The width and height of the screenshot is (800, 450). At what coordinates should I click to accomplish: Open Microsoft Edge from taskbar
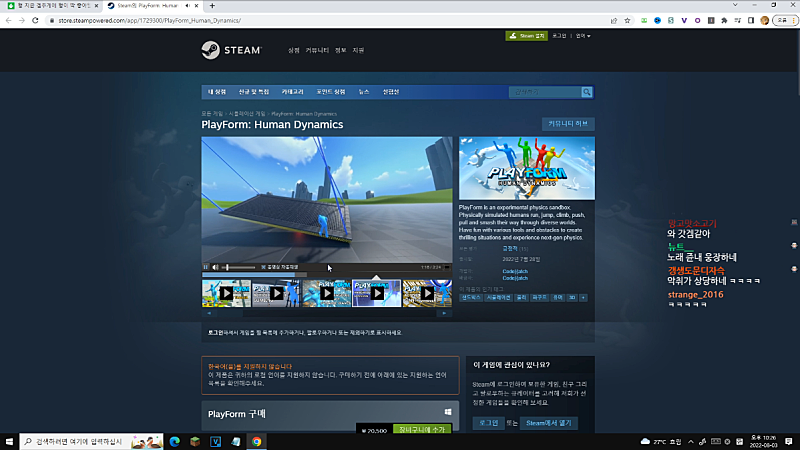pos(174,441)
